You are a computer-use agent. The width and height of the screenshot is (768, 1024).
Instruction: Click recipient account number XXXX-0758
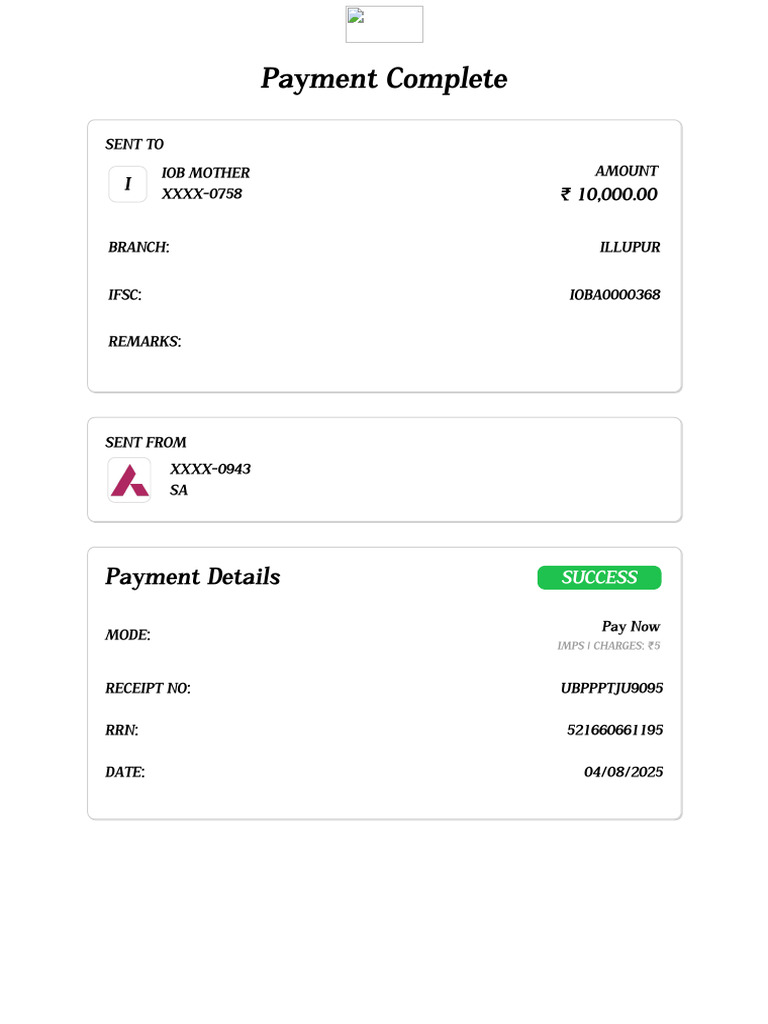pos(202,194)
